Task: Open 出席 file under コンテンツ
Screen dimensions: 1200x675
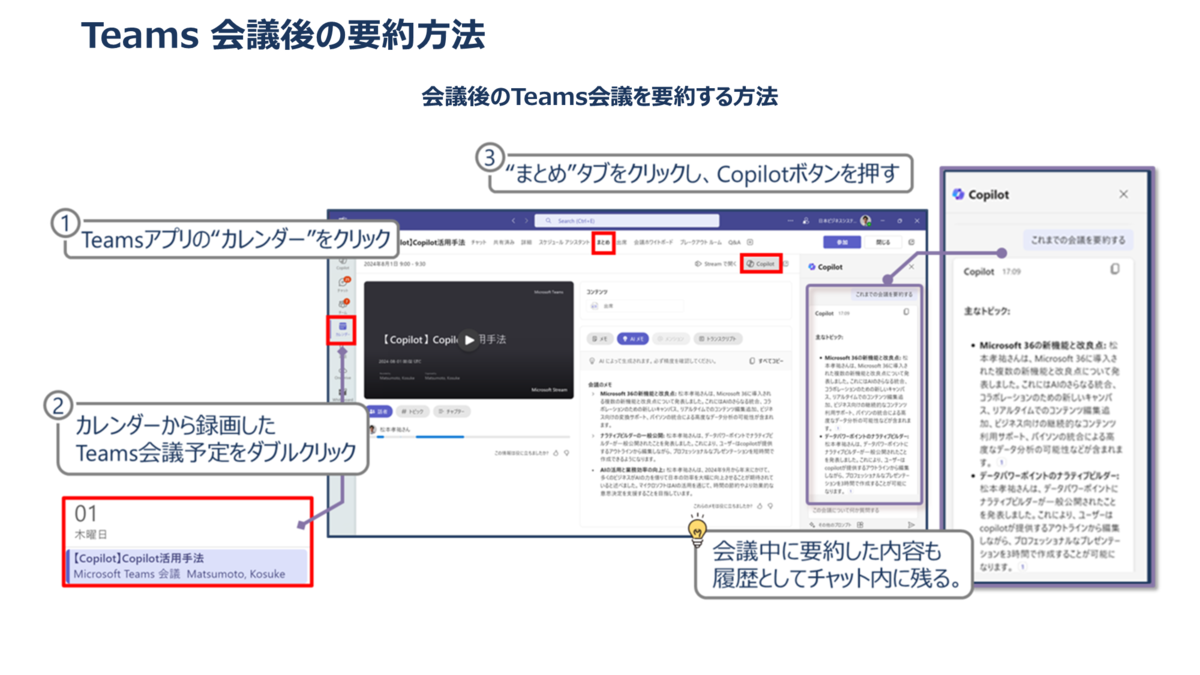Action: coord(635,306)
